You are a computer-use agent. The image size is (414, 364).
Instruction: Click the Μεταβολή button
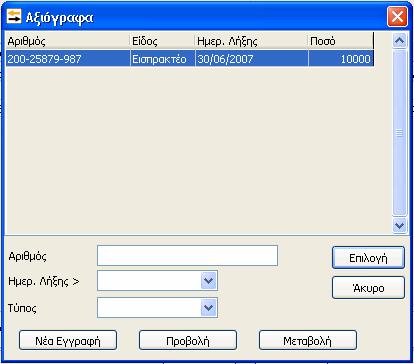click(x=308, y=341)
